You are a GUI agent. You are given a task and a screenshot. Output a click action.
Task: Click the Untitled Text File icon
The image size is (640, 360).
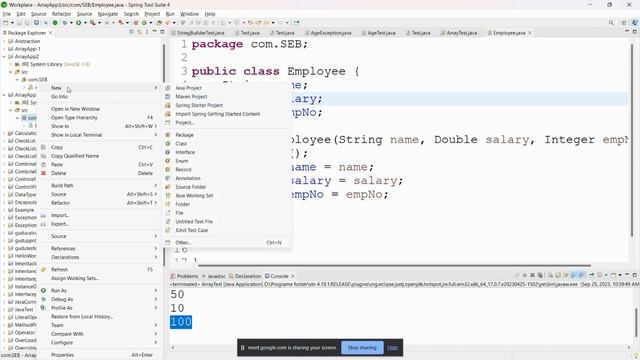[x=168, y=221]
